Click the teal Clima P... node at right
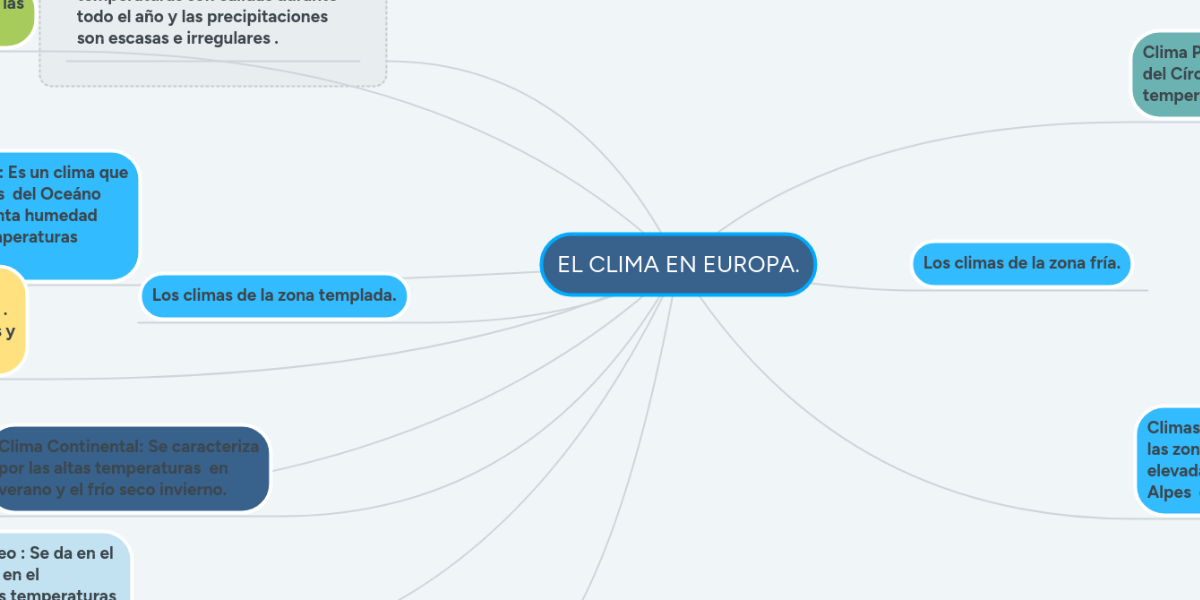Viewport: 1200px width, 600px height. coord(1167,73)
